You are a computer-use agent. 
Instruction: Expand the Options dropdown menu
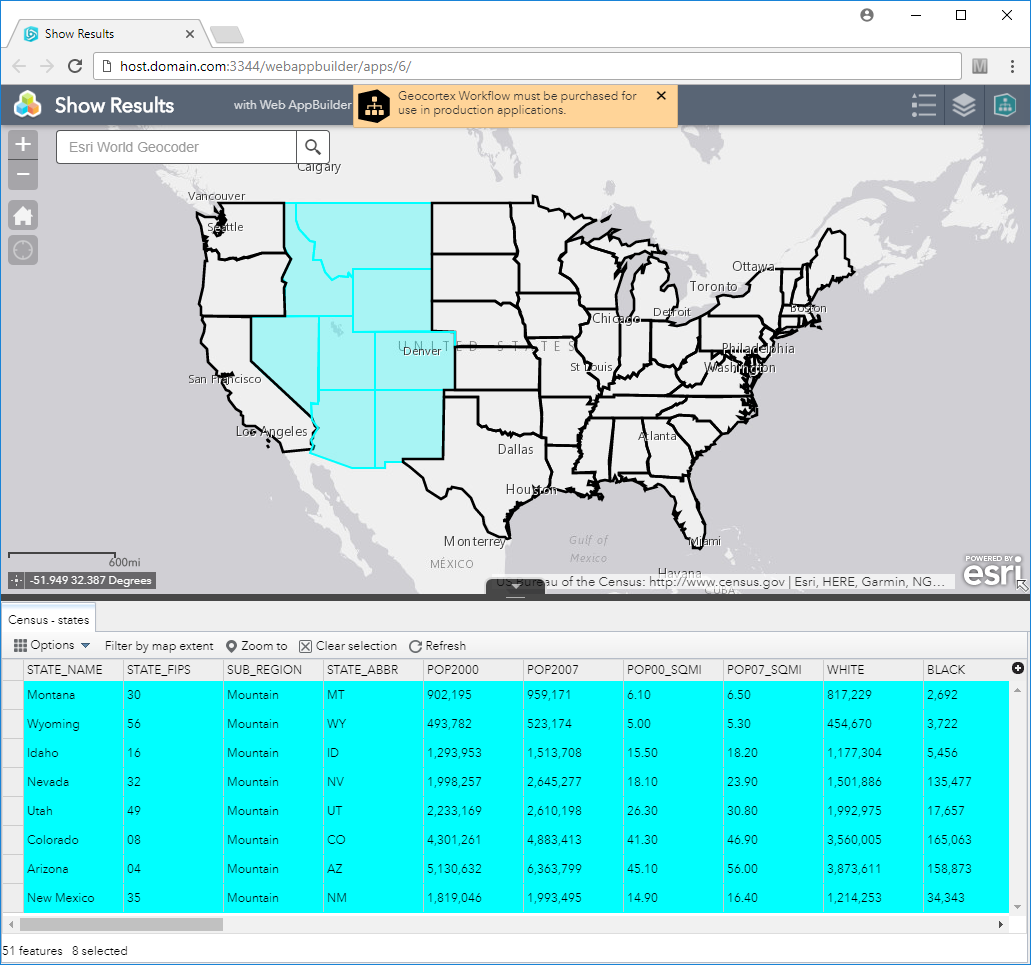(52, 646)
